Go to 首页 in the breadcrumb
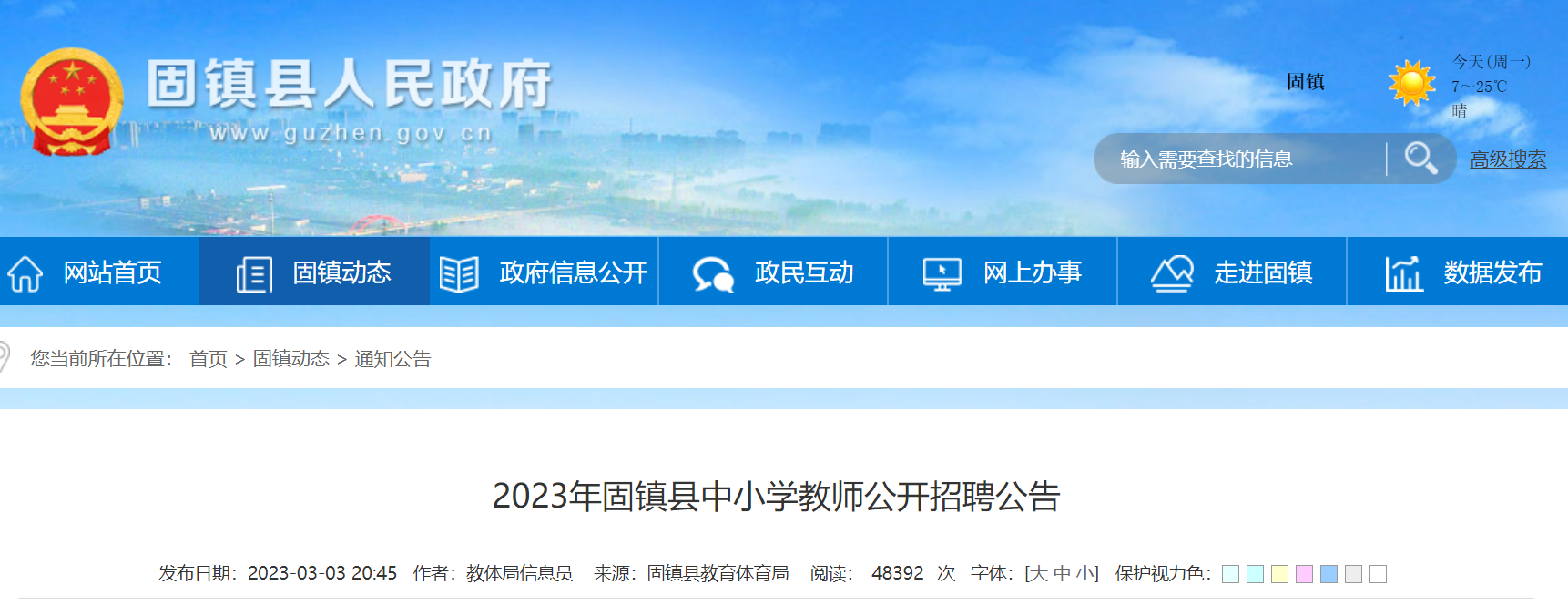Image resolution: width=1568 pixels, height=606 pixels. coord(209,359)
